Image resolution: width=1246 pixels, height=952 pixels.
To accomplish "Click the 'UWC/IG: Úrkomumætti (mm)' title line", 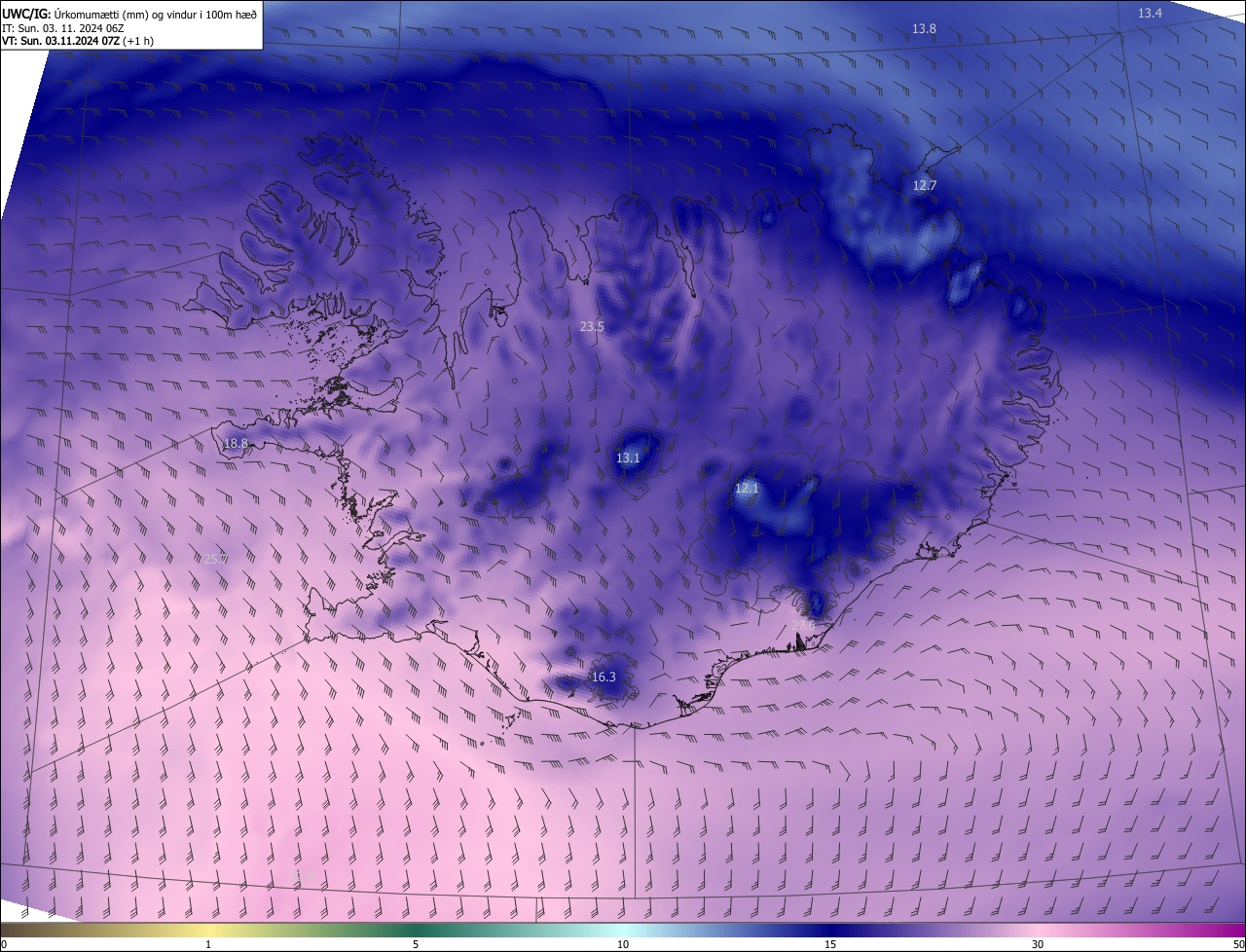I will coord(129,14).
